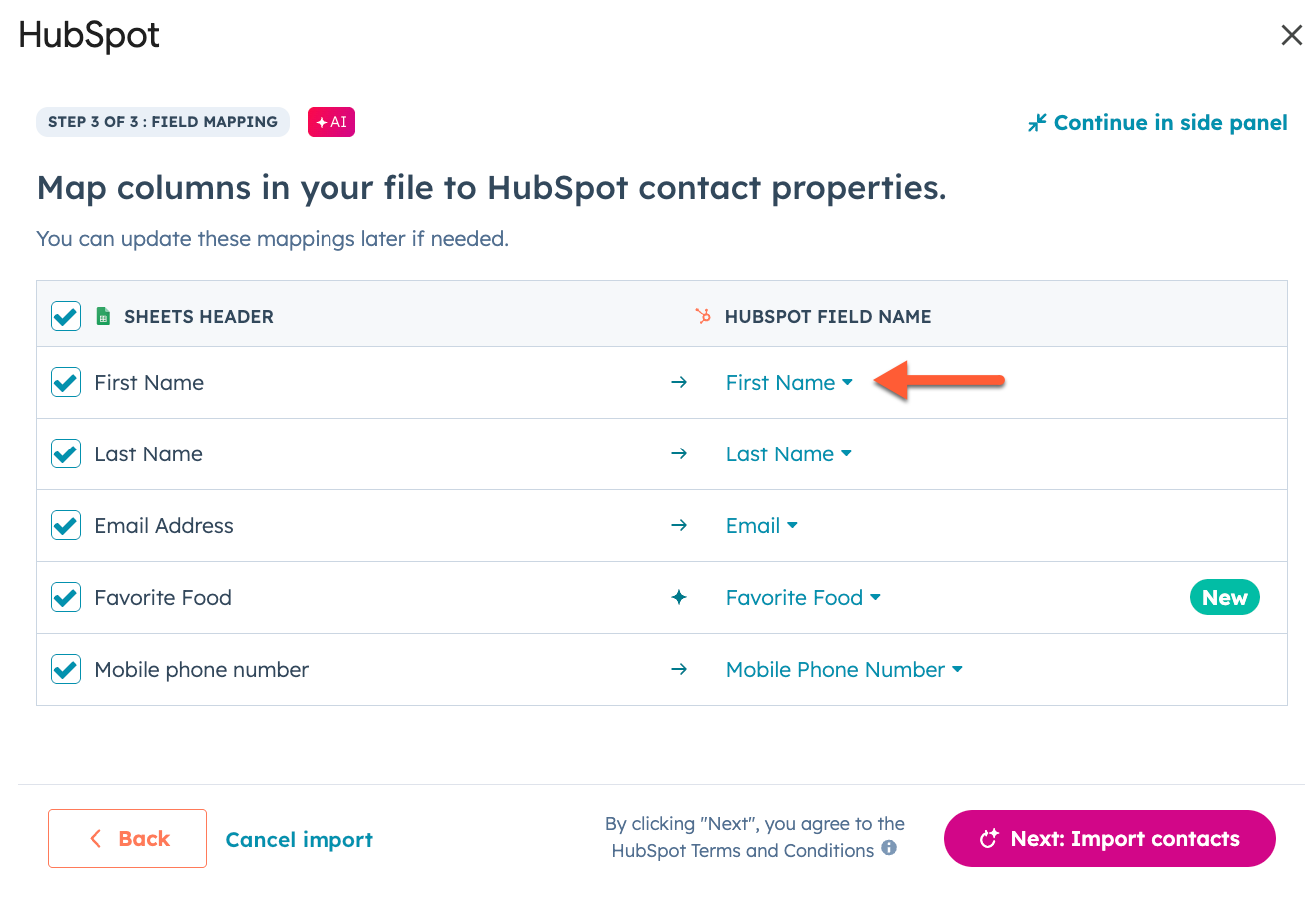
Task: Click Continue in side panel
Action: [x=1169, y=122]
